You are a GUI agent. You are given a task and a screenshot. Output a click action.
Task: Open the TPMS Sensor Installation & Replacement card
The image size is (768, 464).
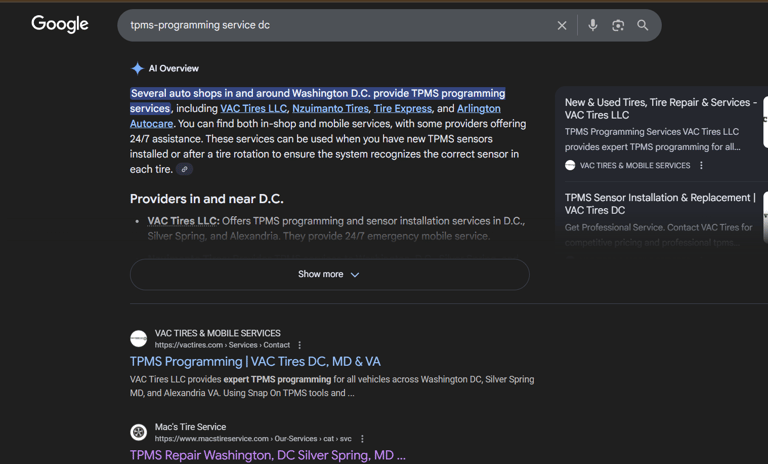click(660, 204)
